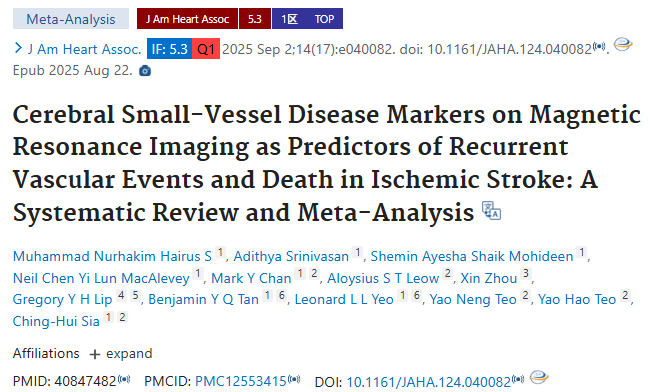
Task: Click the broadcast icon after the bottom DOI link
Action: tap(518, 379)
